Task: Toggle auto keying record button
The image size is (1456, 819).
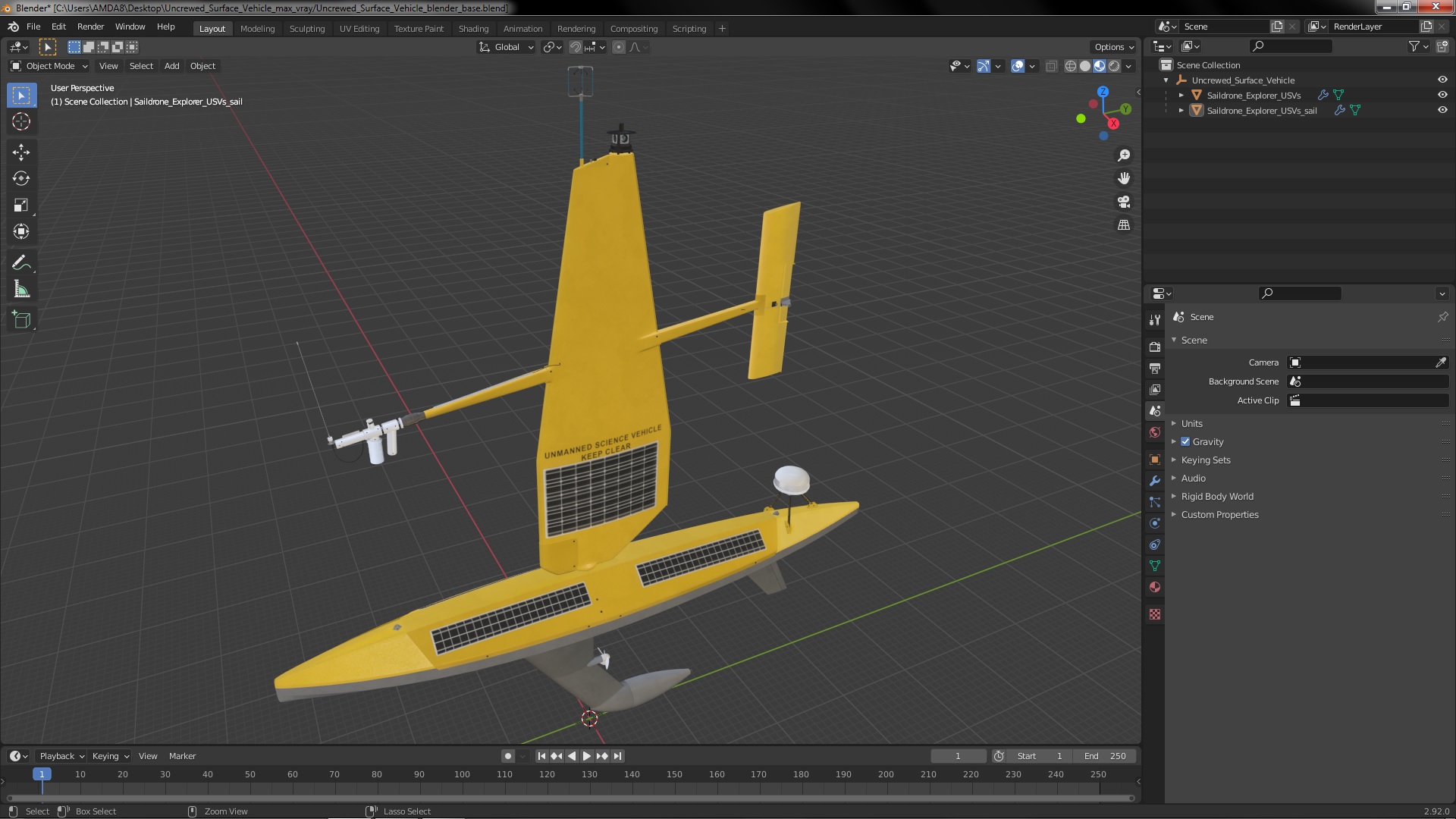Action: tap(507, 756)
